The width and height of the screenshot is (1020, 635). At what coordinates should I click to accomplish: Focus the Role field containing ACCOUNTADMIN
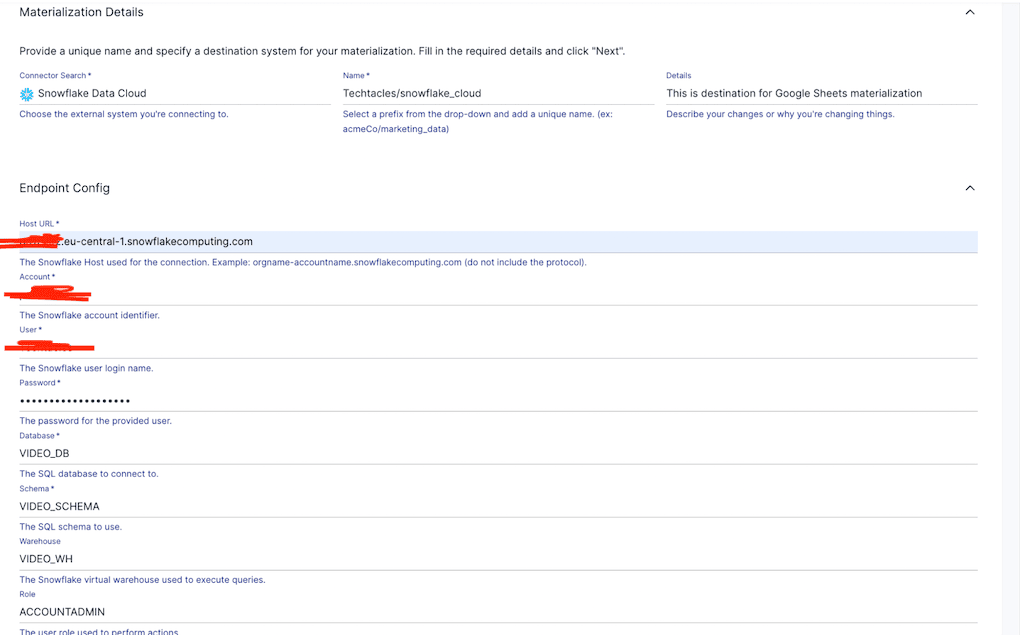(x=497, y=612)
